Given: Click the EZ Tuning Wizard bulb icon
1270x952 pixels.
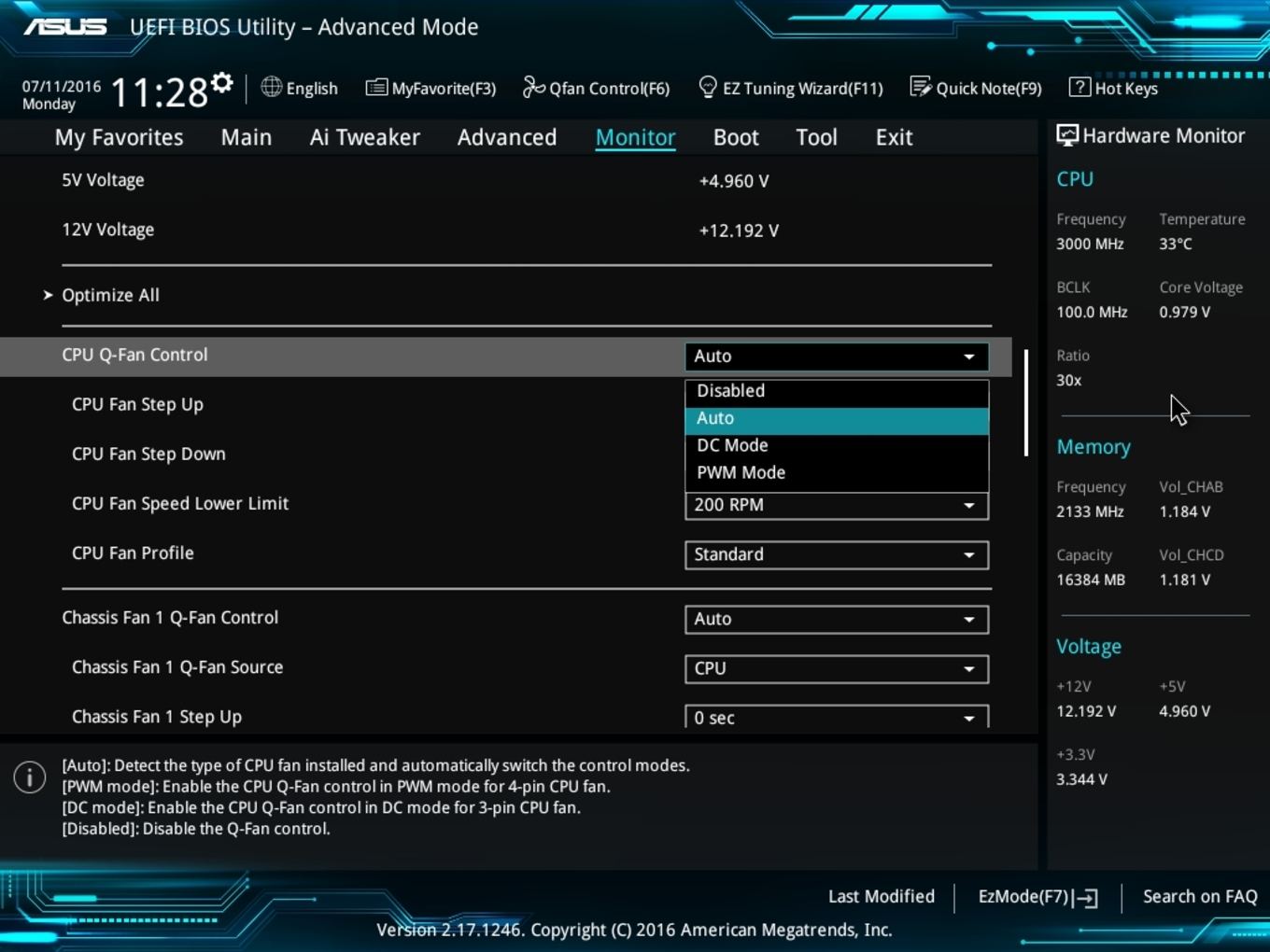Looking at the screenshot, I should tap(708, 87).
